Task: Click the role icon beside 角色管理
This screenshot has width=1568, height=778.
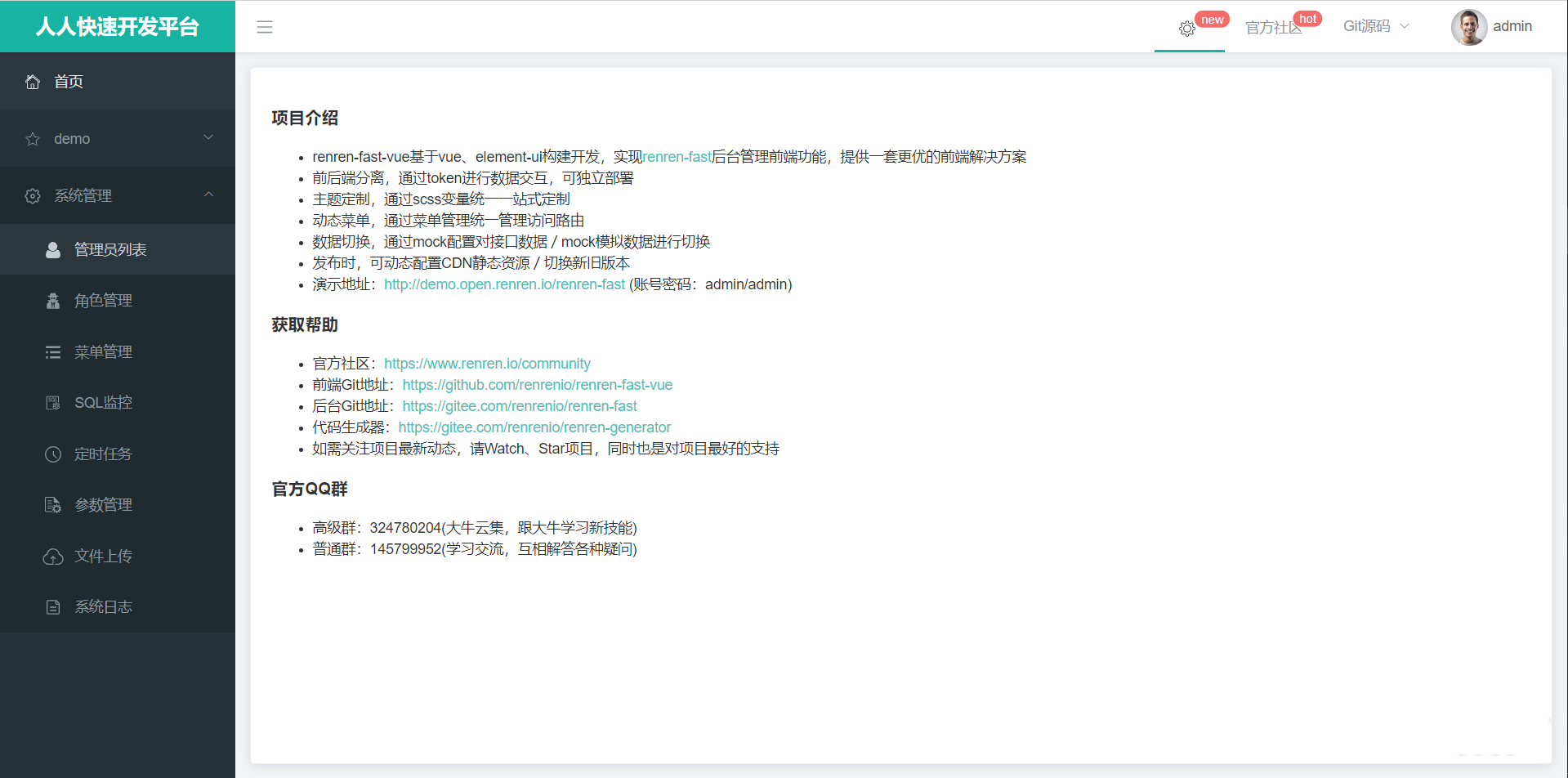Action: [53, 301]
